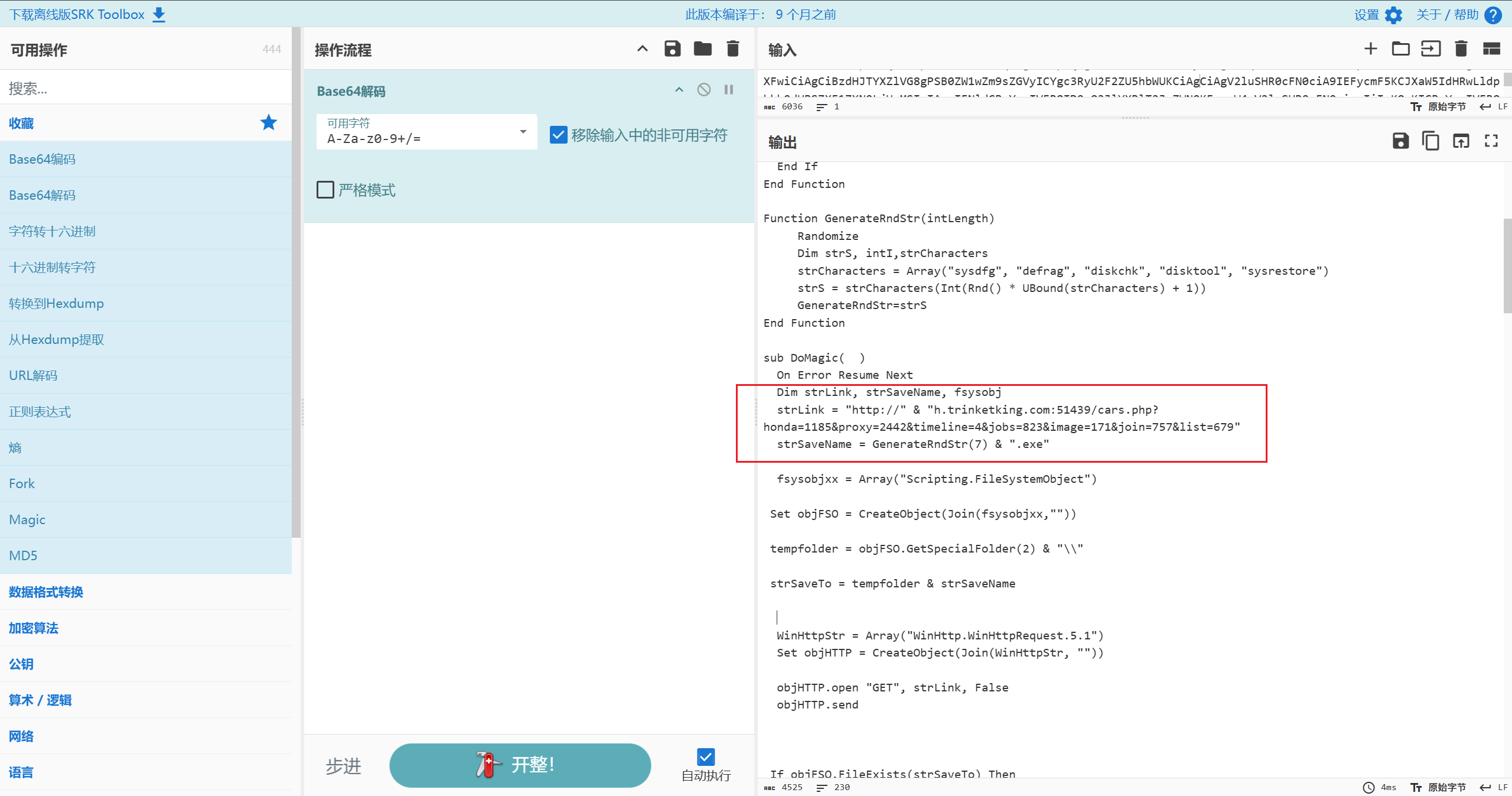Click the 收藏 favourites star icon
1512x796 pixels.
[x=269, y=123]
